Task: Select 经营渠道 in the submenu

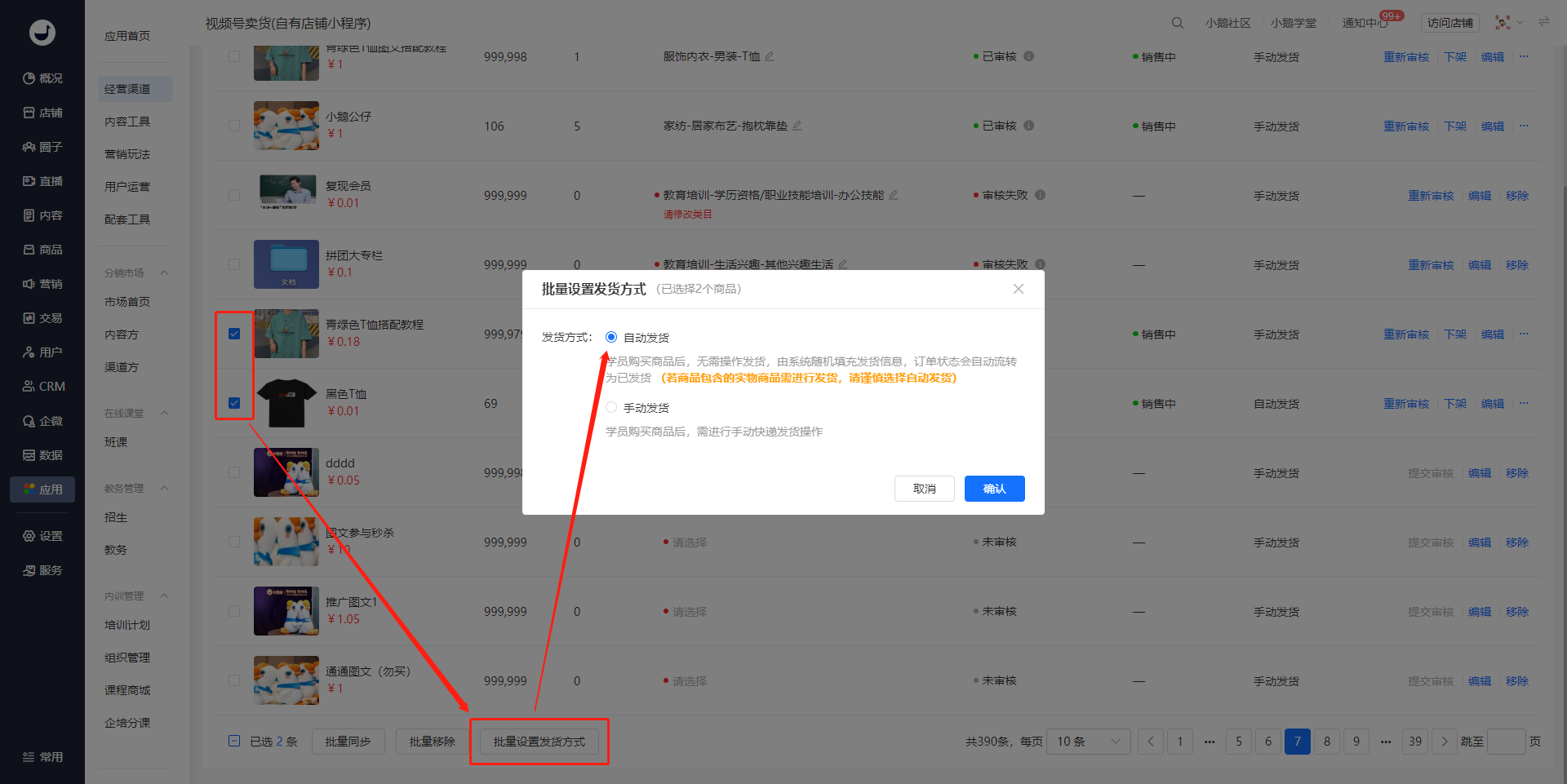Action: [x=135, y=89]
